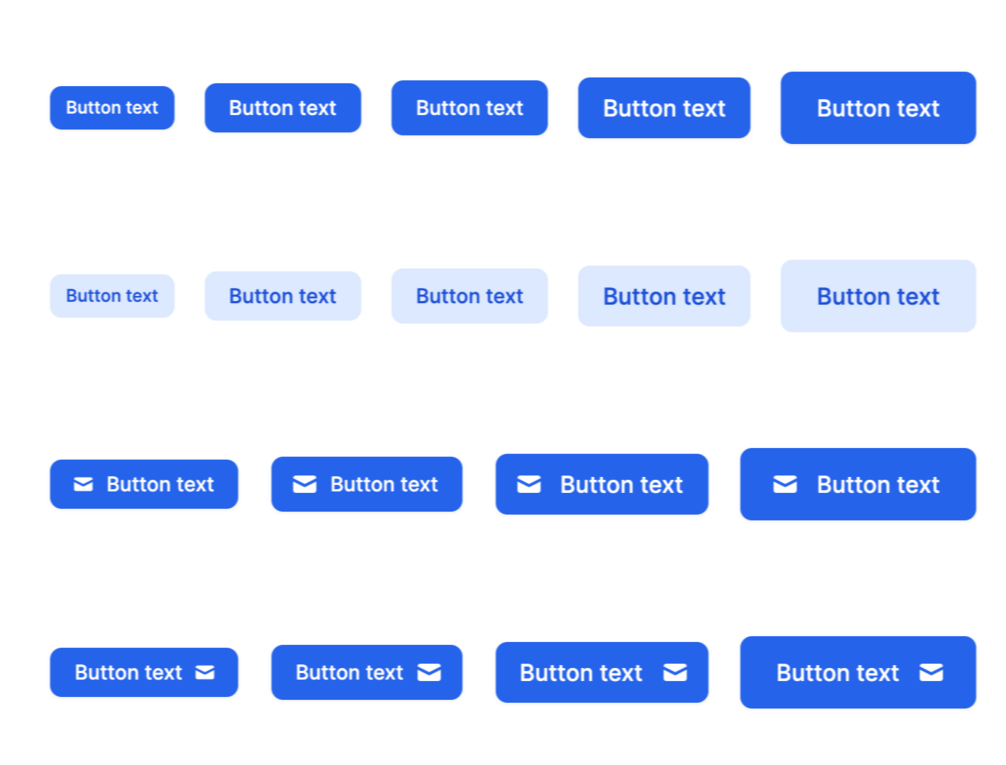The height and width of the screenshot is (765, 1006).
Task: Click the trailing envelope icon on the smallest bottom-row button
Action: click(x=204, y=672)
